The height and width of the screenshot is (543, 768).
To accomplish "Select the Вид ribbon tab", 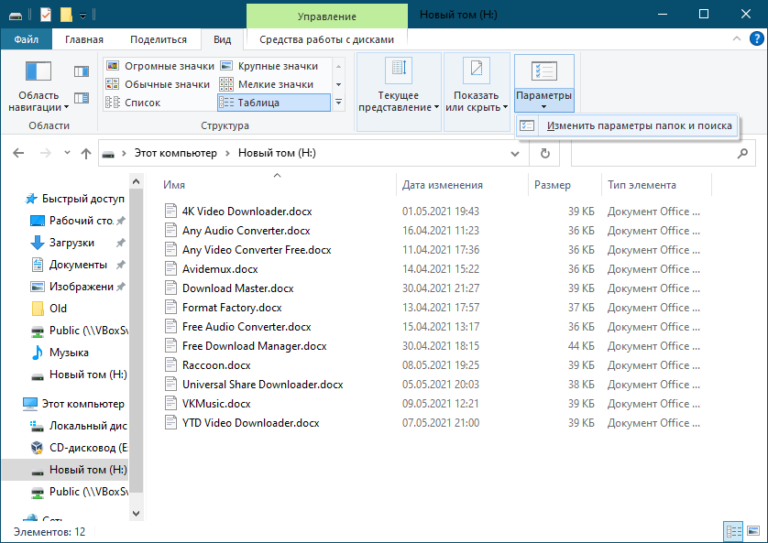I will tap(222, 40).
